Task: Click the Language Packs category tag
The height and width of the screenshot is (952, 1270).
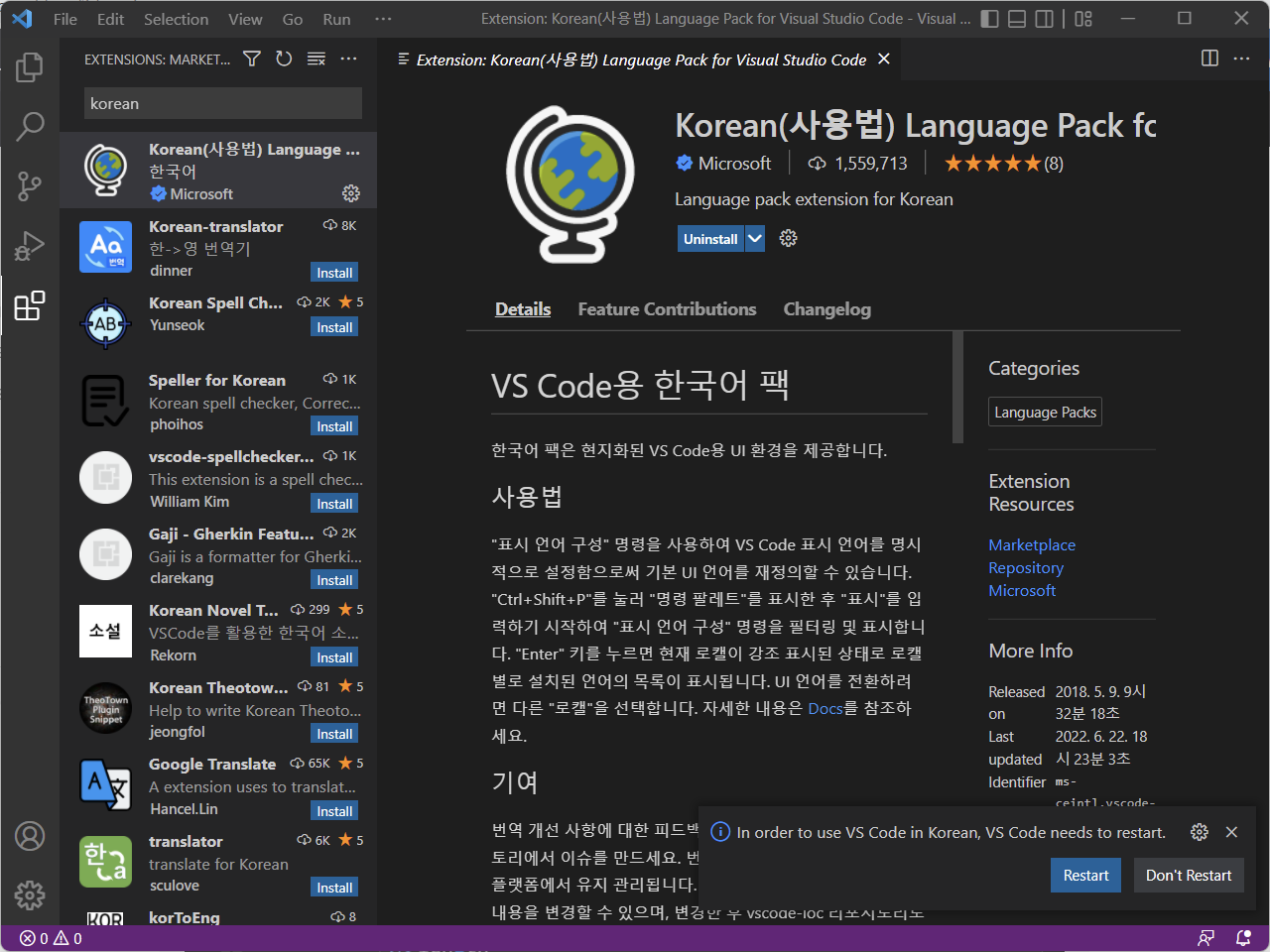Action: click(x=1045, y=412)
